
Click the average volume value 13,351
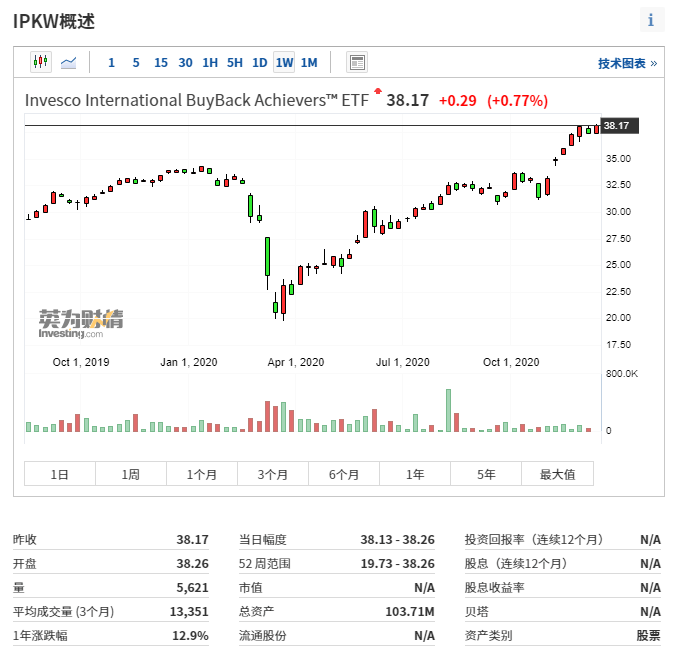click(189, 612)
